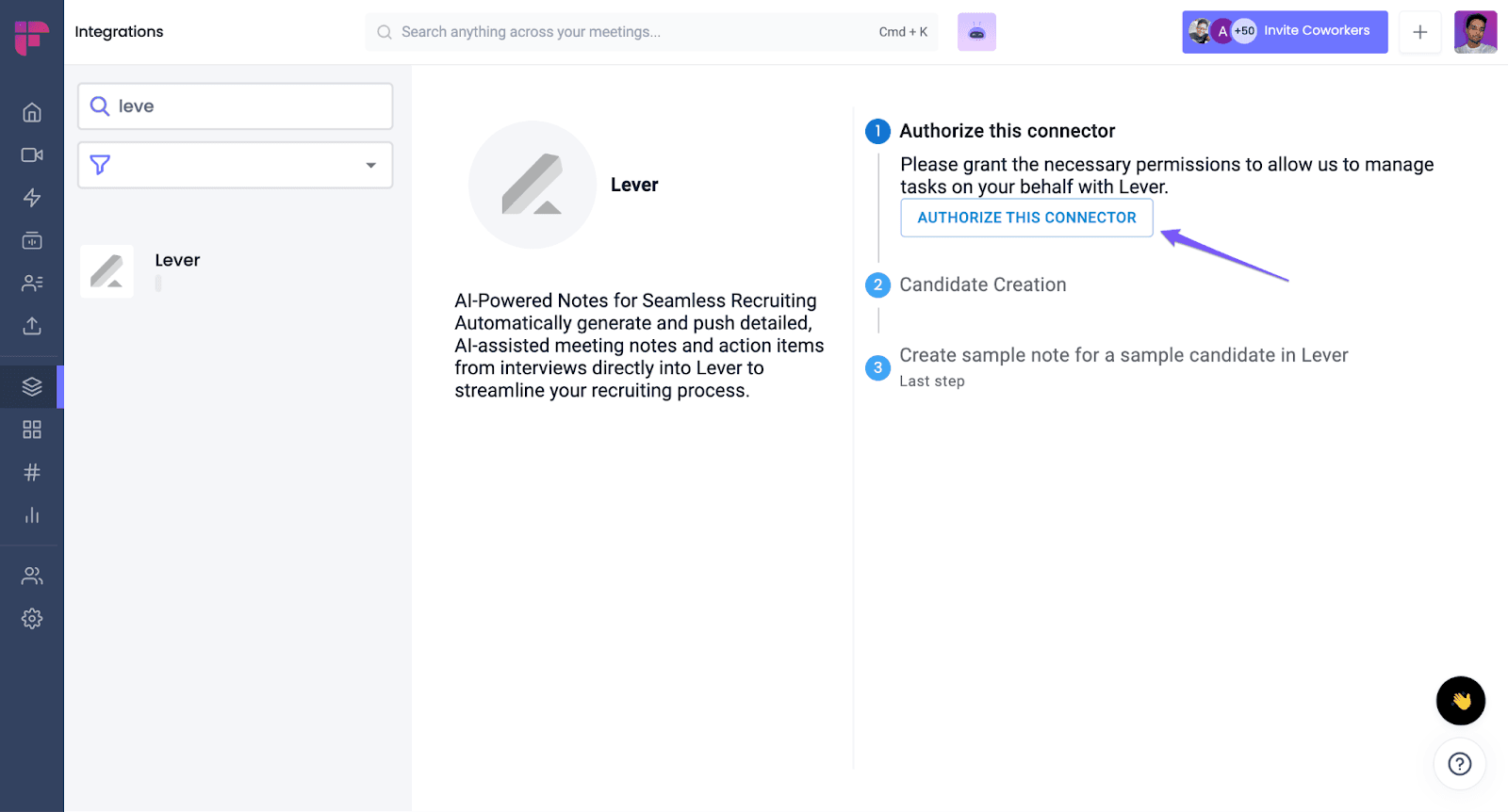
Task: Open the stacked layers integrations icon
Action: pos(32,386)
